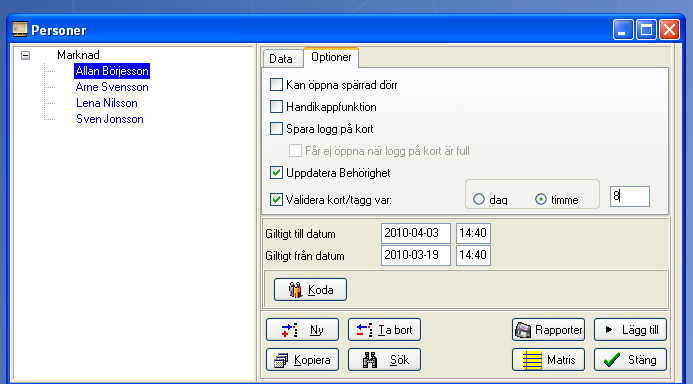This screenshot has width=693, height=384.
Task: Collapse the Marknad tree node
Action: coord(26,55)
